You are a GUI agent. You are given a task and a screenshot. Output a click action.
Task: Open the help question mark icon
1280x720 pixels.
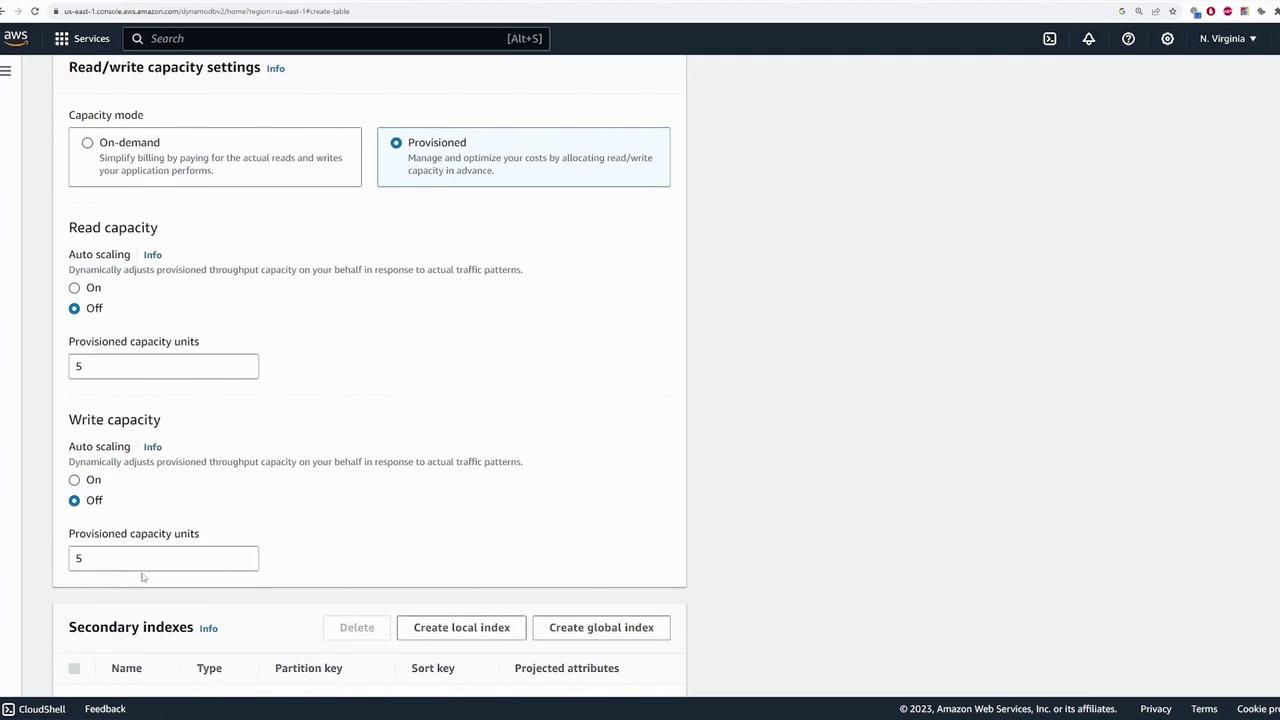click(x=1128, y=39)
